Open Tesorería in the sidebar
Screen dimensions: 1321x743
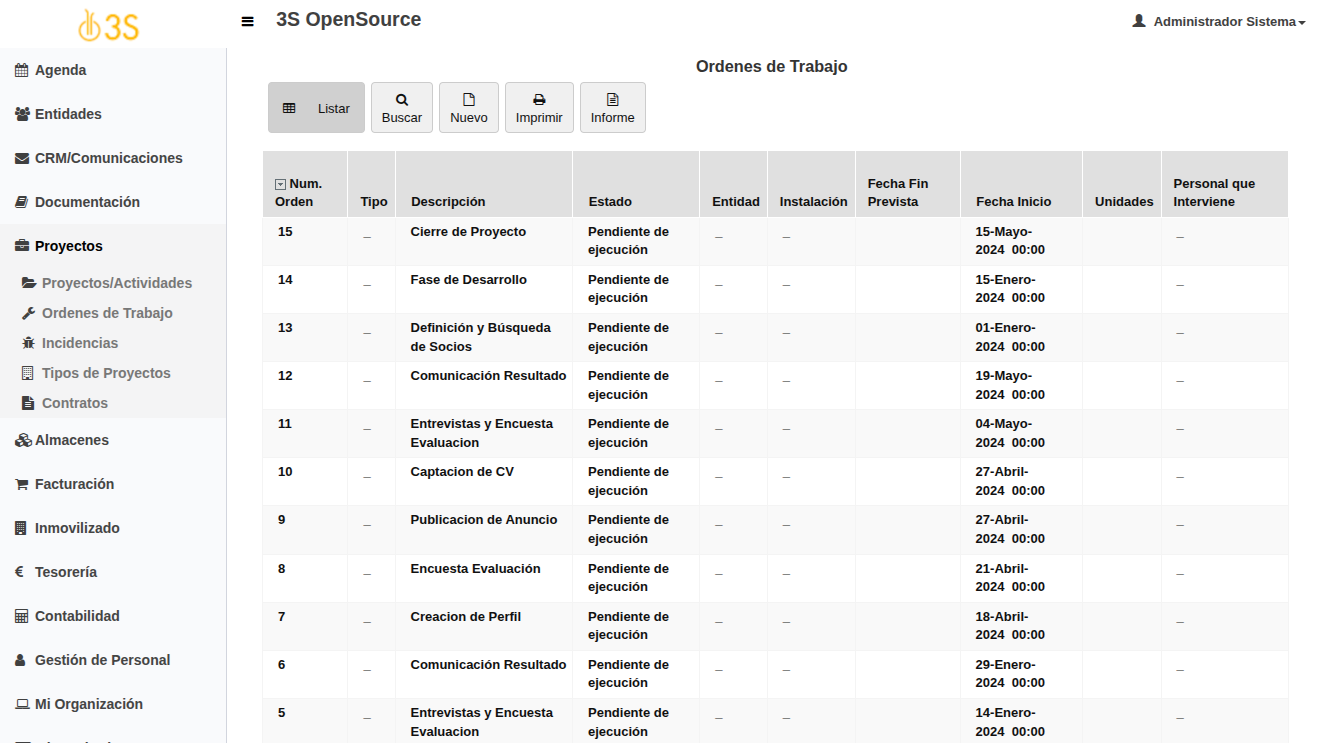[x=66, y=572]
